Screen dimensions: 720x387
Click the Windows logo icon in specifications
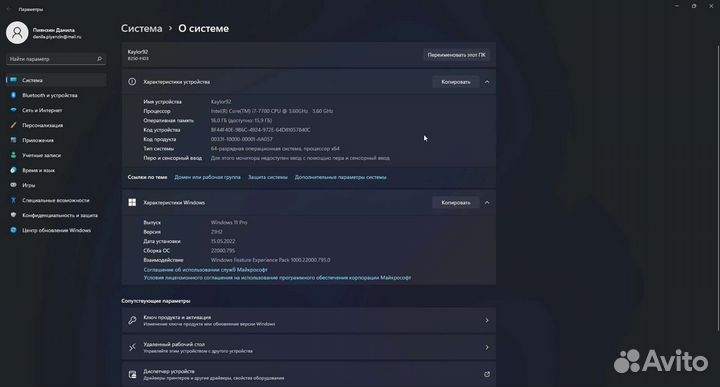tap(132, 202)
